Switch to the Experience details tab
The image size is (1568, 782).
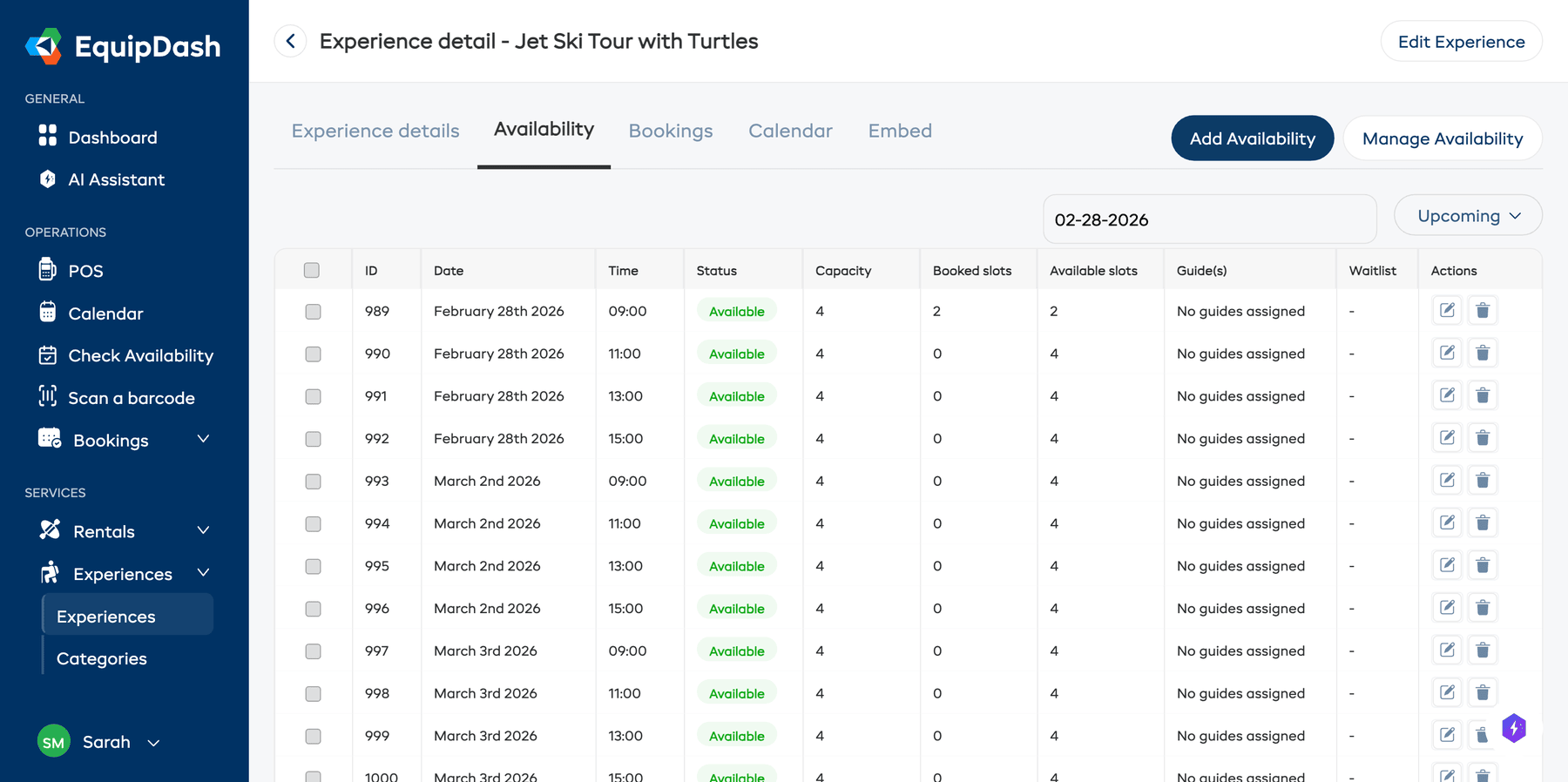click(x=375, y=131)
